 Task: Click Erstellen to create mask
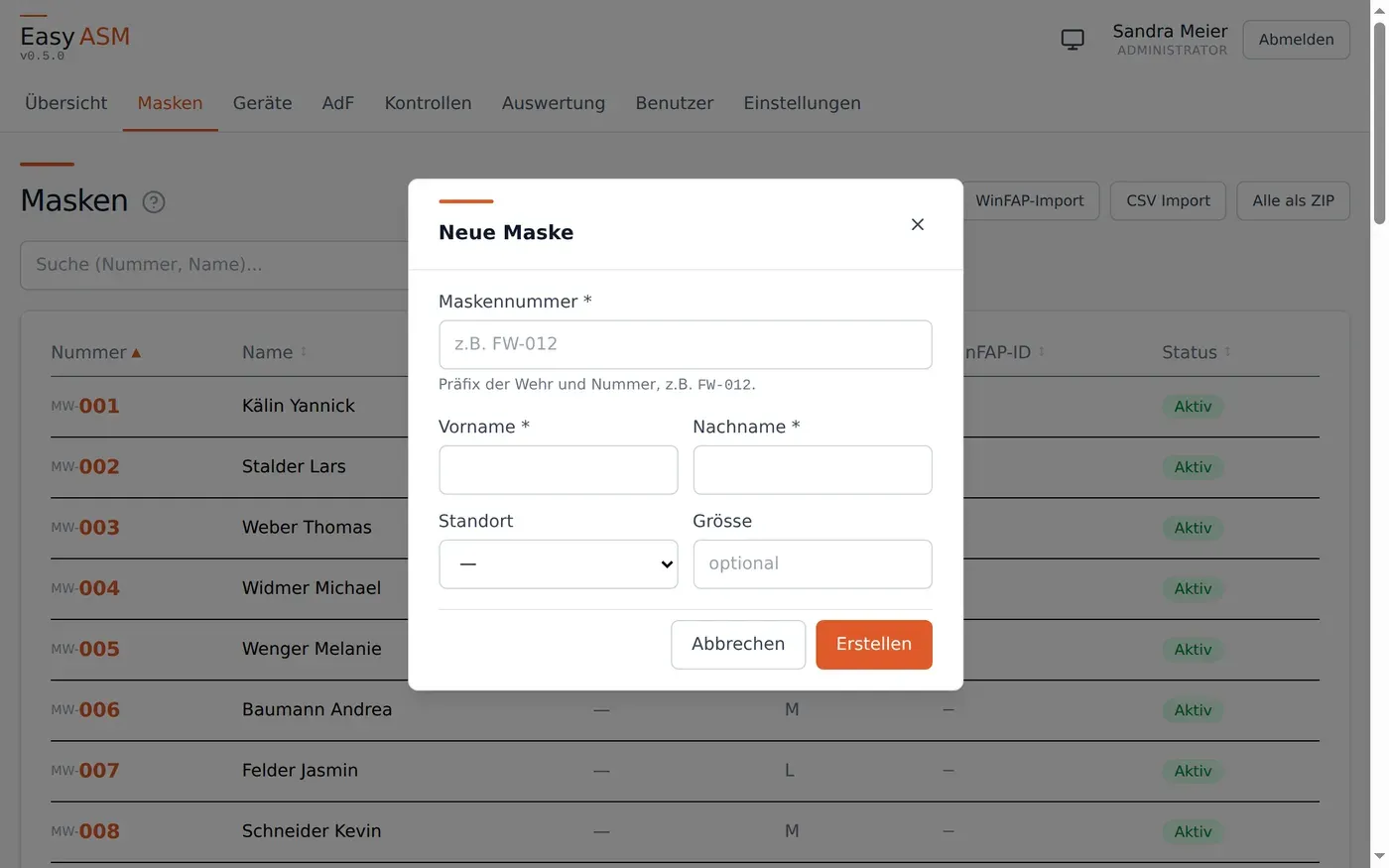tap(874, 645)
